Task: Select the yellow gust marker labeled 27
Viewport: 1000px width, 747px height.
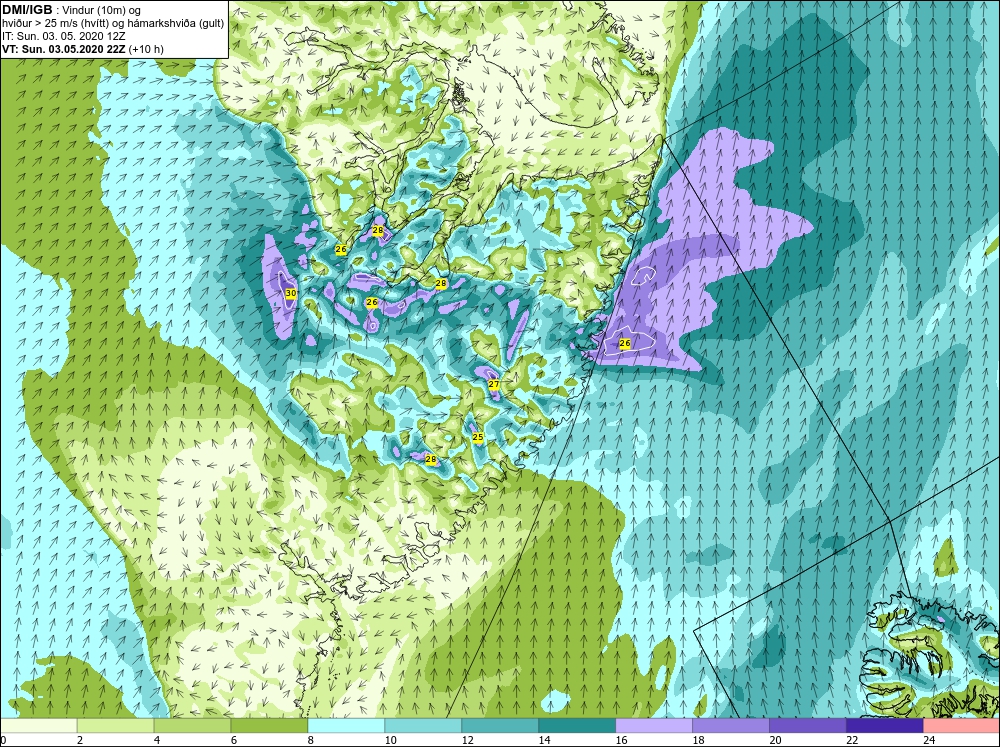Action: coord(494,384)
